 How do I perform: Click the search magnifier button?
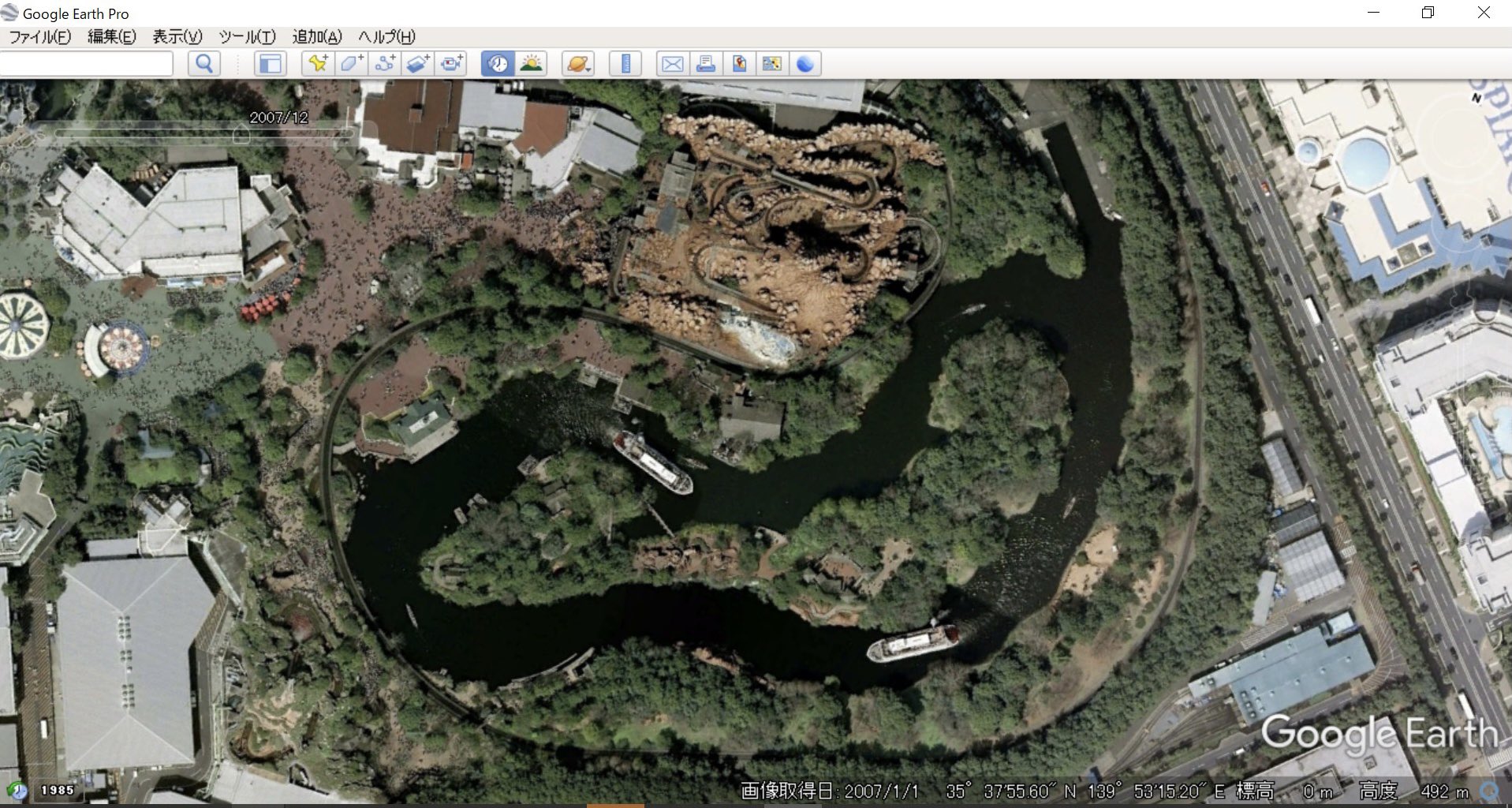[x=203, y=64]
